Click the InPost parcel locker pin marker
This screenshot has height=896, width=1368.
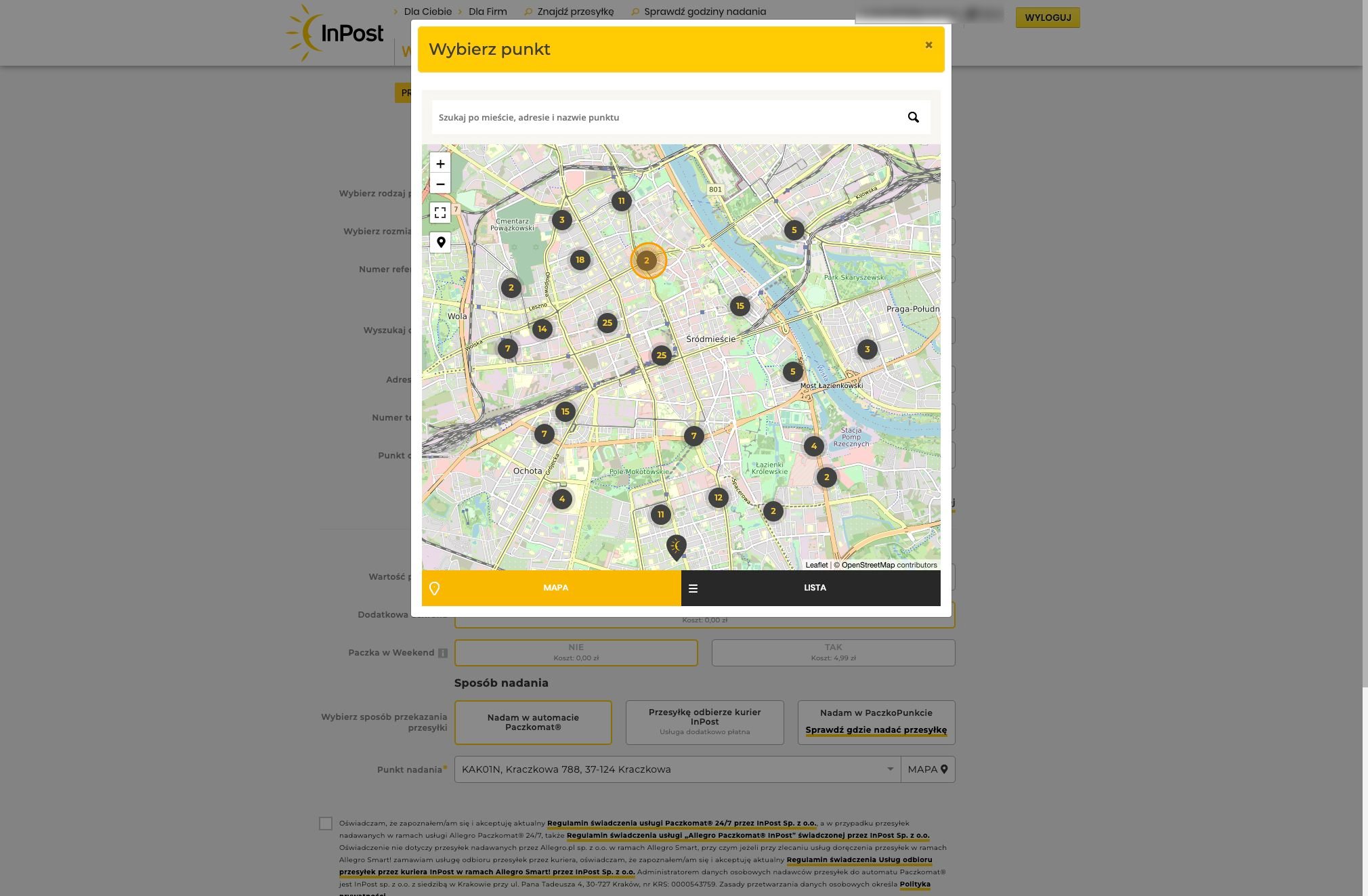point(676,547)
